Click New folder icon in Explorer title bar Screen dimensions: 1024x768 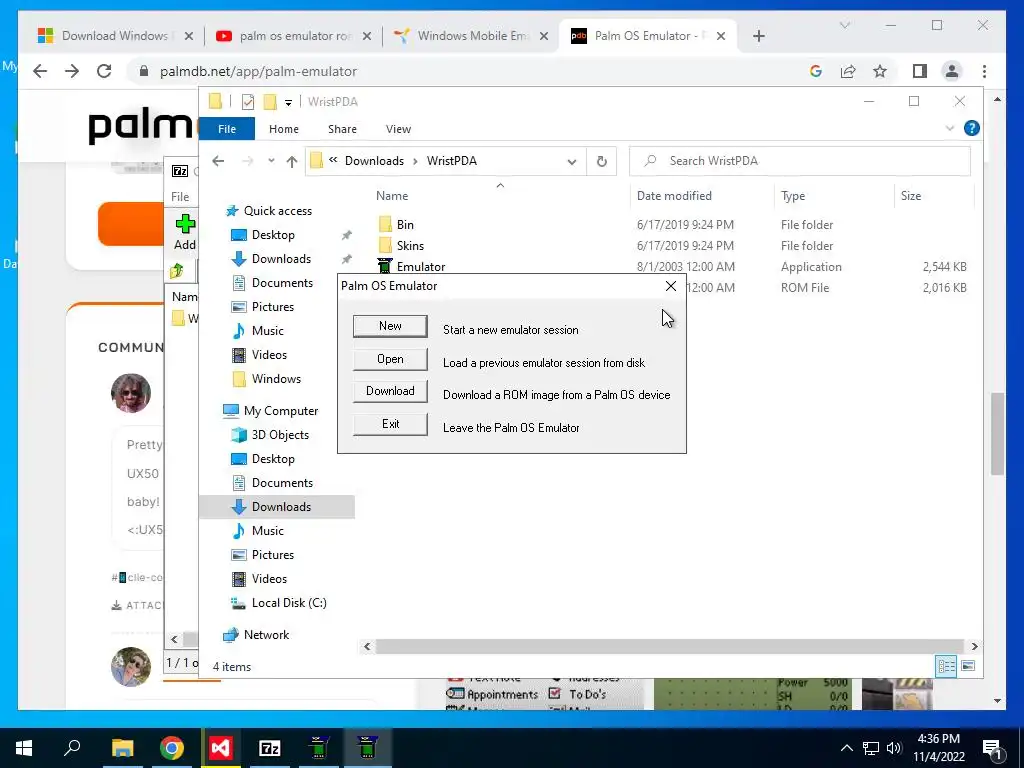point(270,102)
